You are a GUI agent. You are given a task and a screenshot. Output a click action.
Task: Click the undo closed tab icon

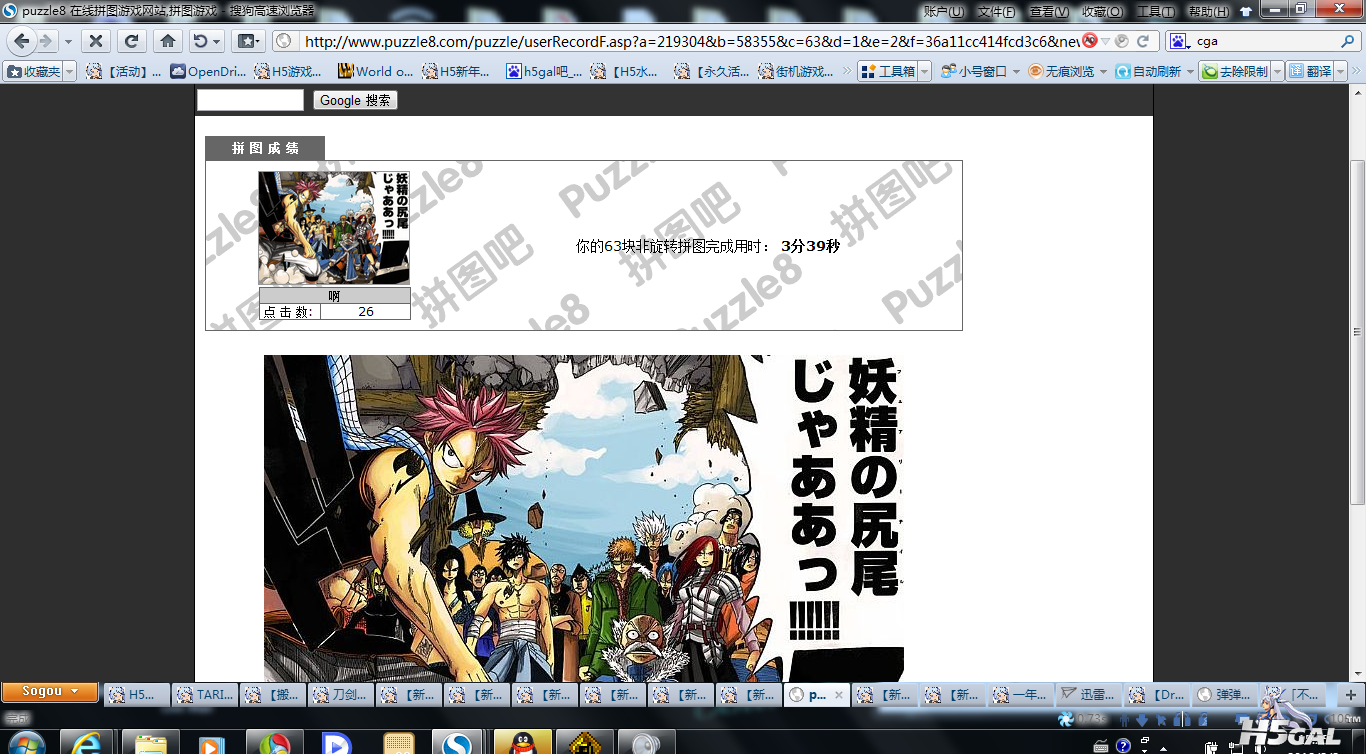[x=201, y=41]
